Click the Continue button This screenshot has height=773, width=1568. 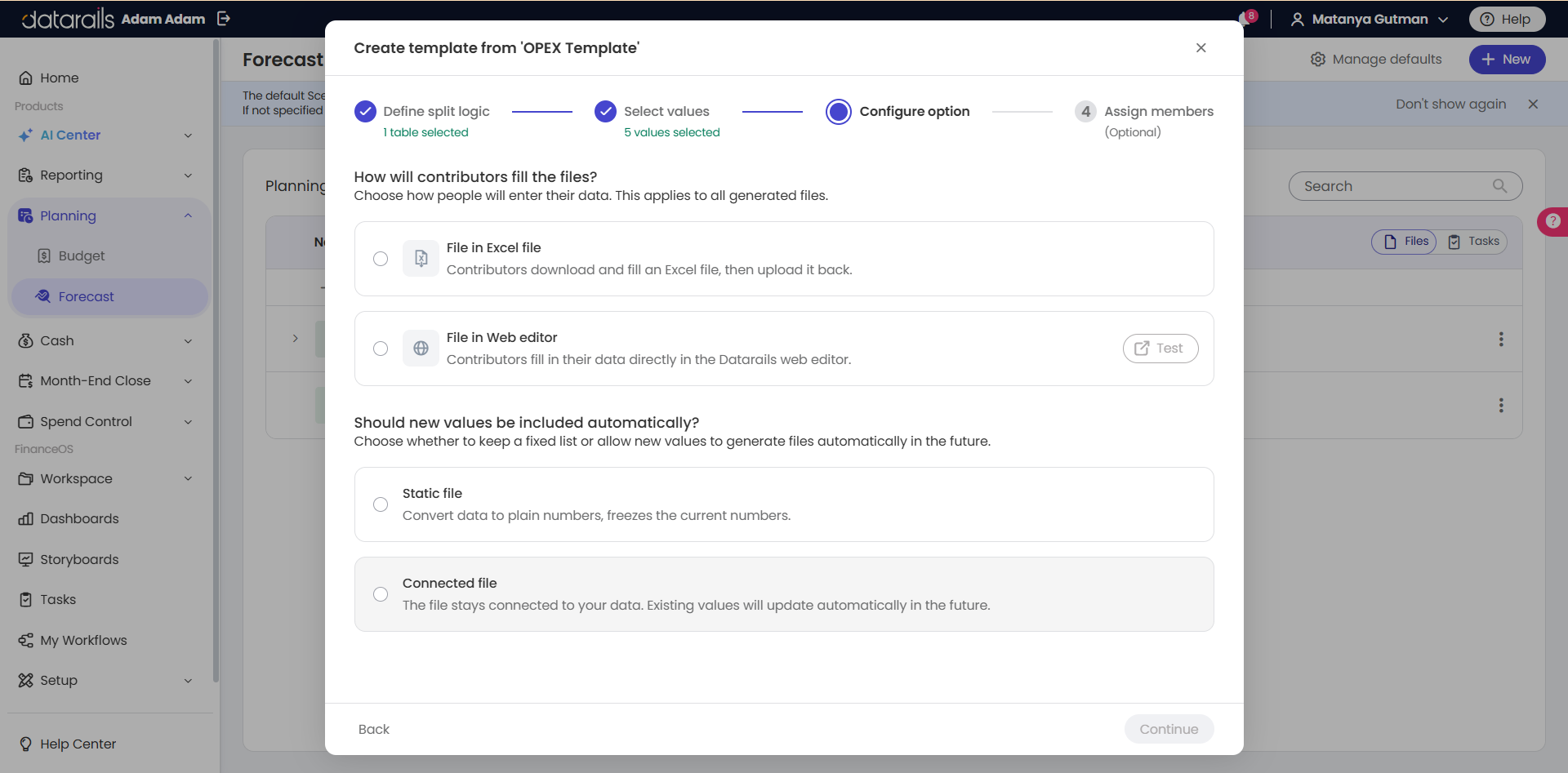click(x=1169, y=730)
